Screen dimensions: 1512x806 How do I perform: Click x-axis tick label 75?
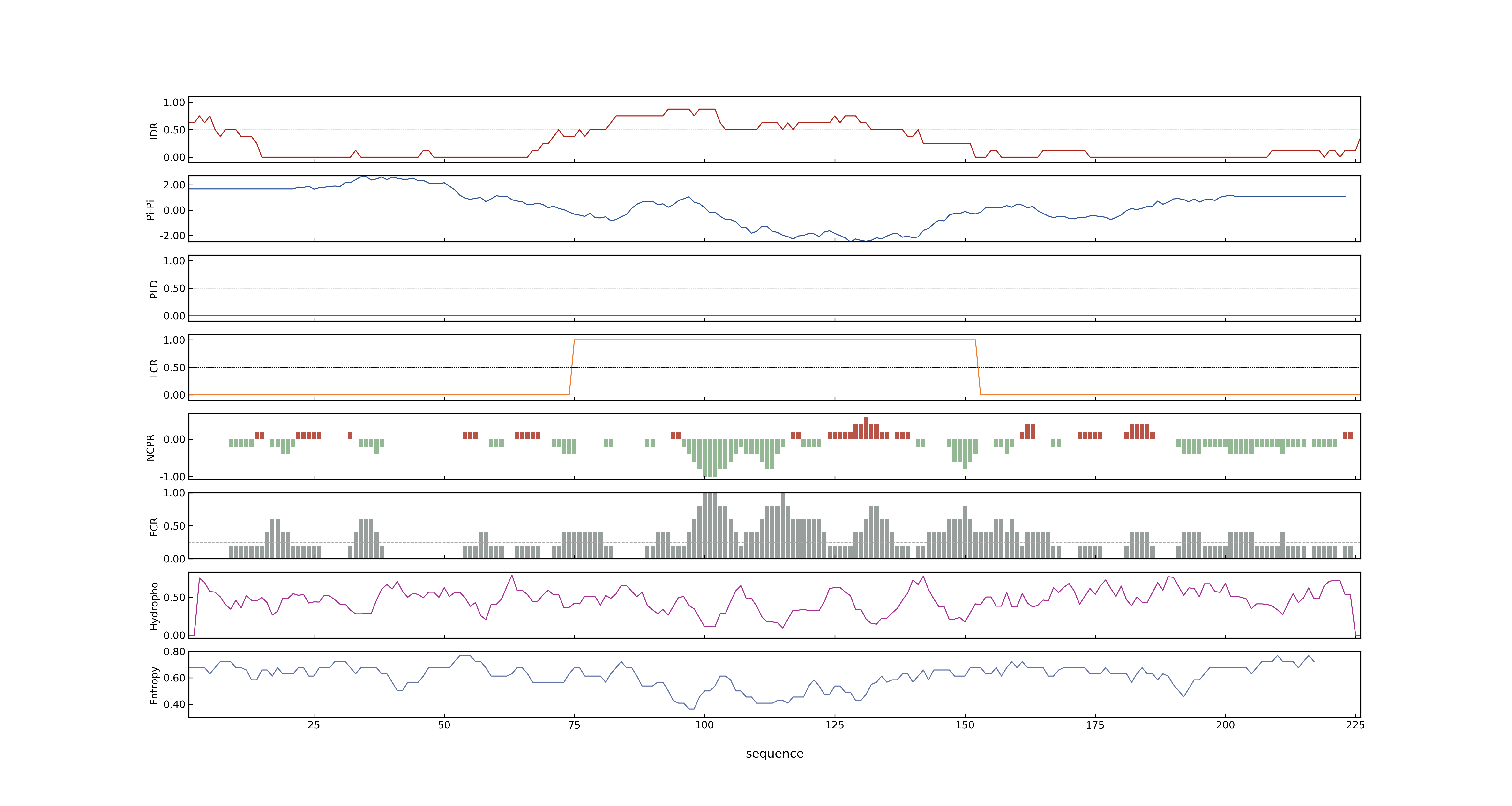pyautogui.click(x=574, y=725)
